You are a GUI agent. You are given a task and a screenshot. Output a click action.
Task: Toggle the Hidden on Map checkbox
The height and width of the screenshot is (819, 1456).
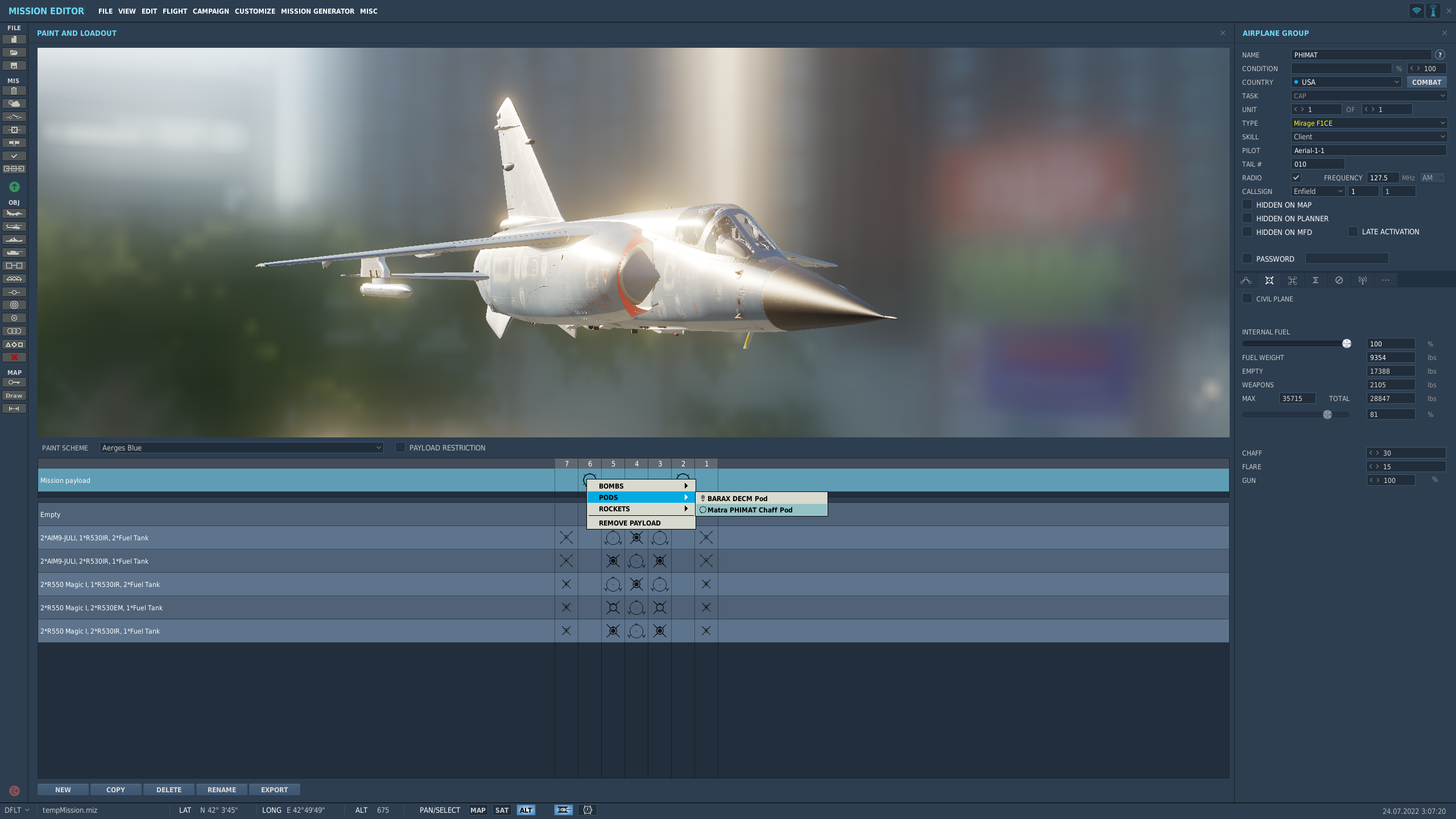coord(1247,205)
